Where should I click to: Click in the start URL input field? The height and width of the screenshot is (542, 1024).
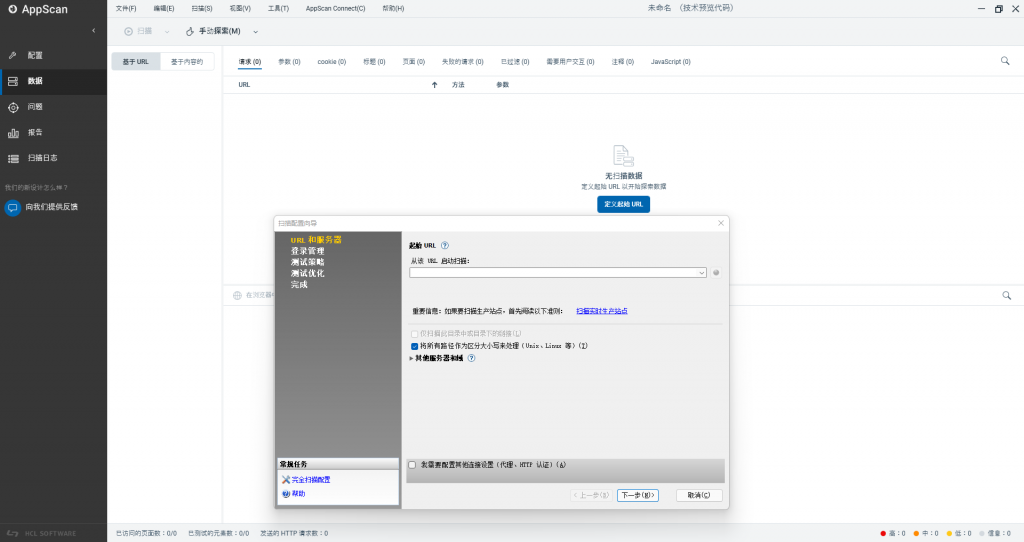(553, 273)
